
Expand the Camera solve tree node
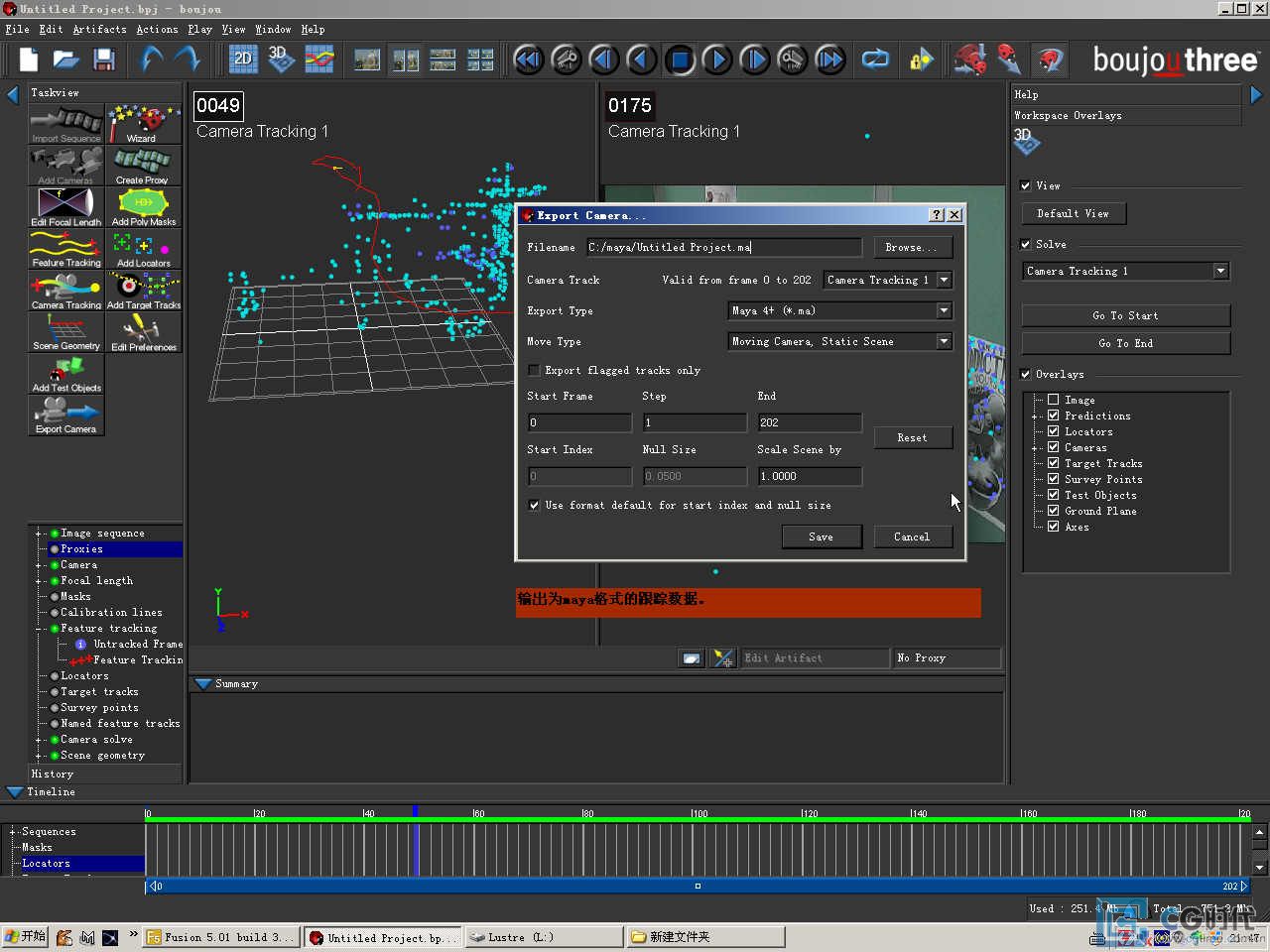(39, 740)
